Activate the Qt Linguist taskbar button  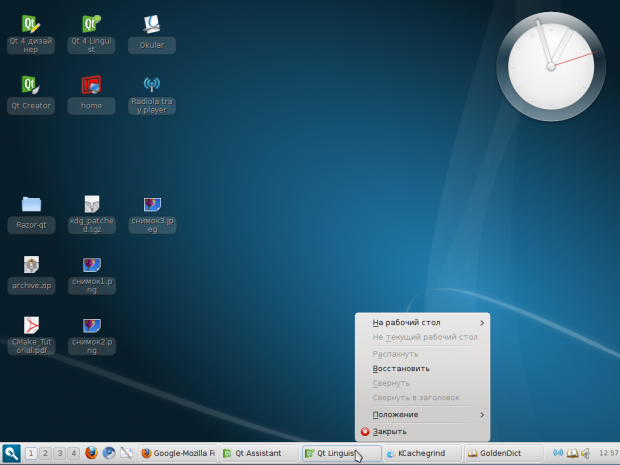click(x=342, y=453)
